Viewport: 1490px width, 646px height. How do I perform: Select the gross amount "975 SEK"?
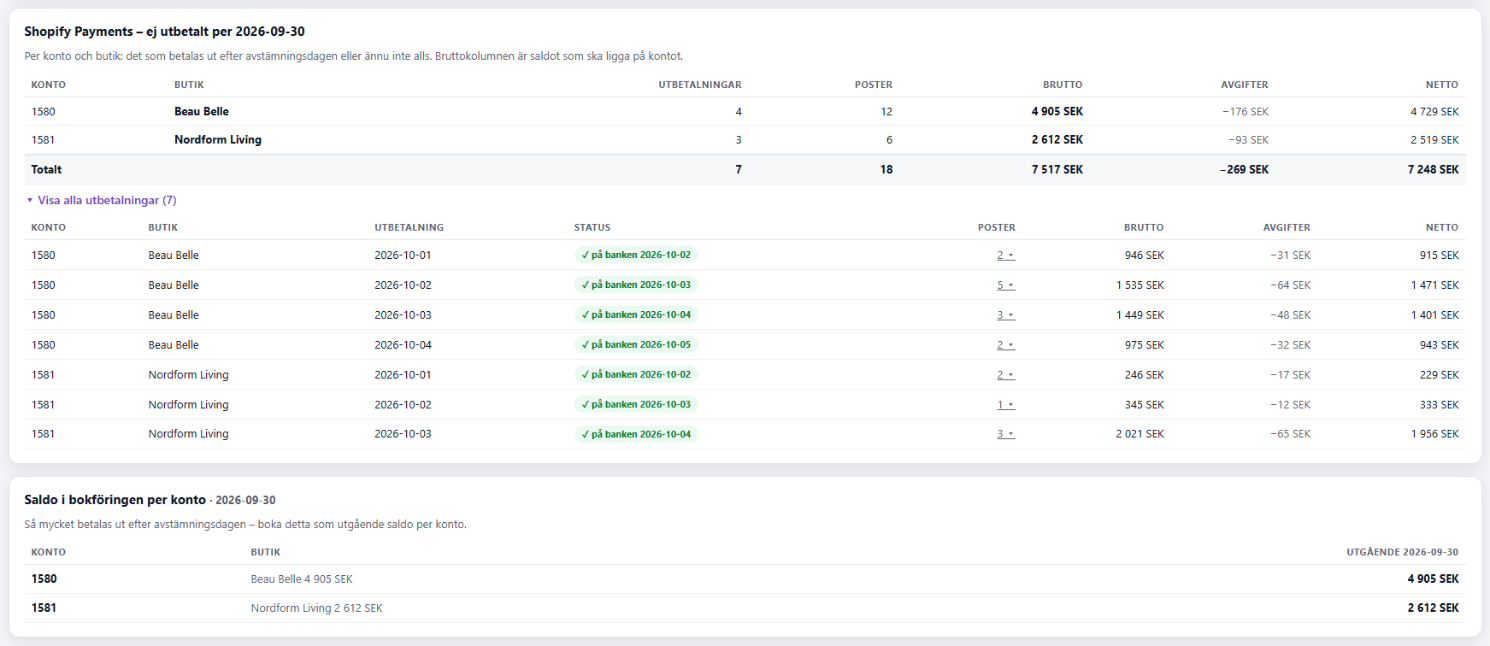[x=1144, y=345]
